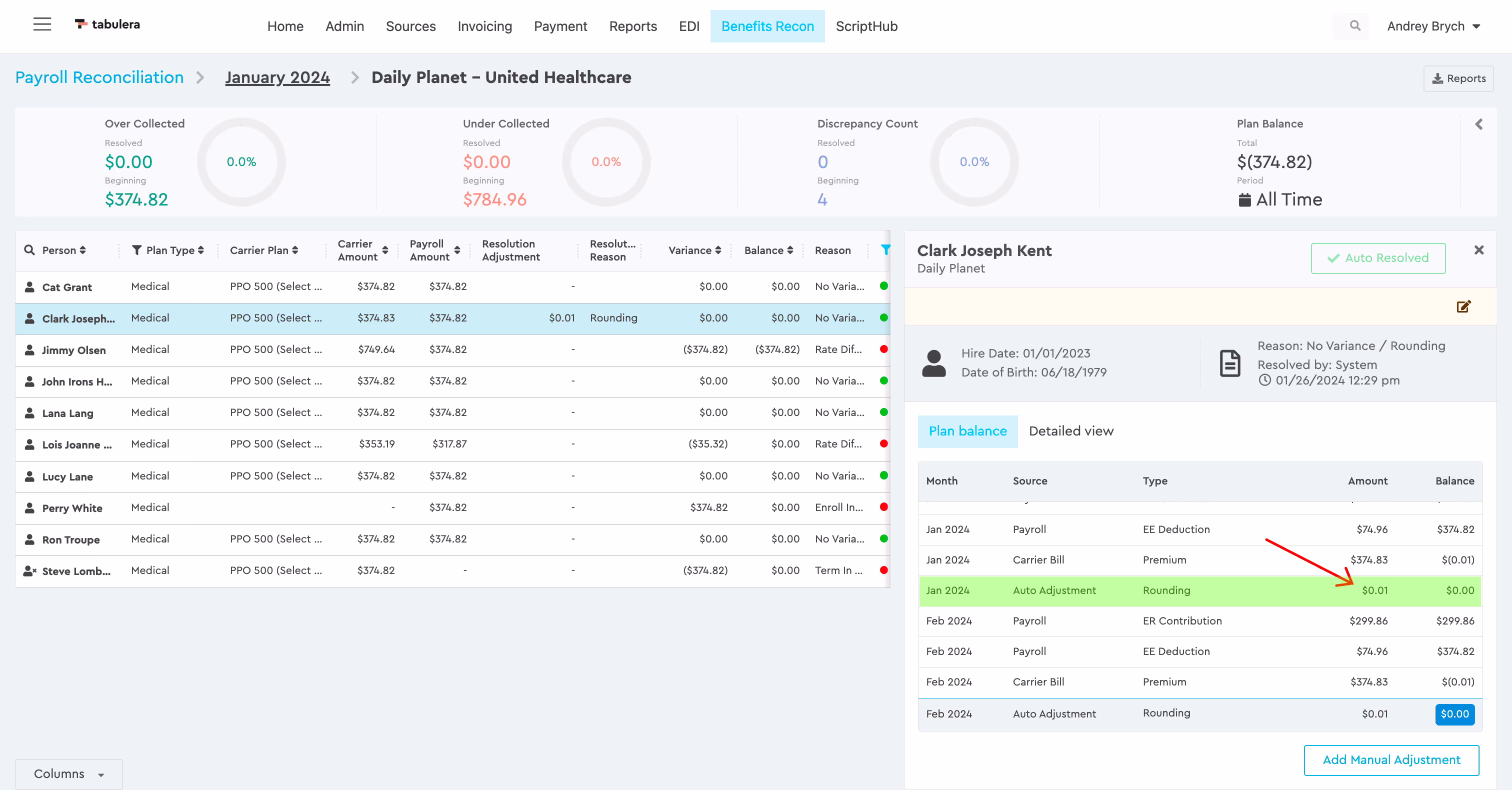Click the Rounding resolution reason for Clark Joseph
This screenshot has height=792, width=1512.
tap(613, 317)
